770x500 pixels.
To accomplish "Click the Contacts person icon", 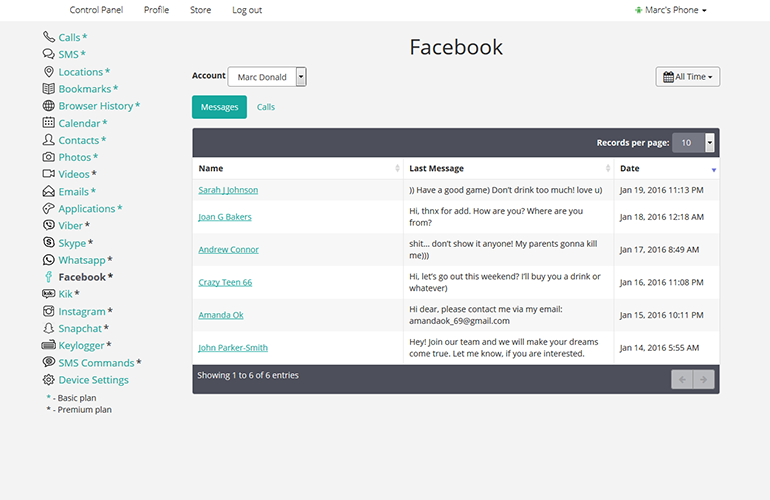I will coord(49,140).
